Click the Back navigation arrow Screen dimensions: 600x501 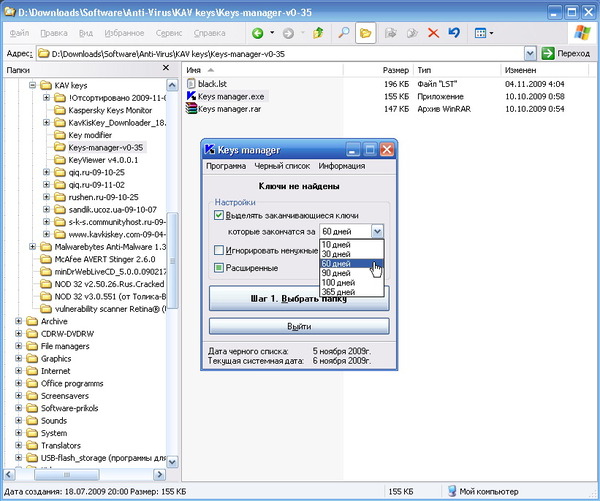pyautogui.click(x=258, y=33)
